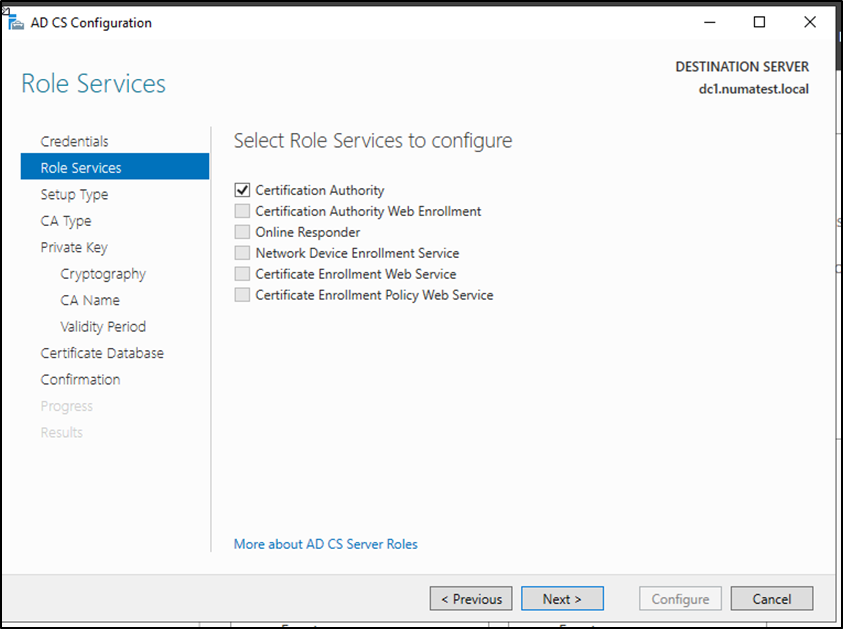Click the Next button
The image size is (843, 629).
click(x=562, y=599)
